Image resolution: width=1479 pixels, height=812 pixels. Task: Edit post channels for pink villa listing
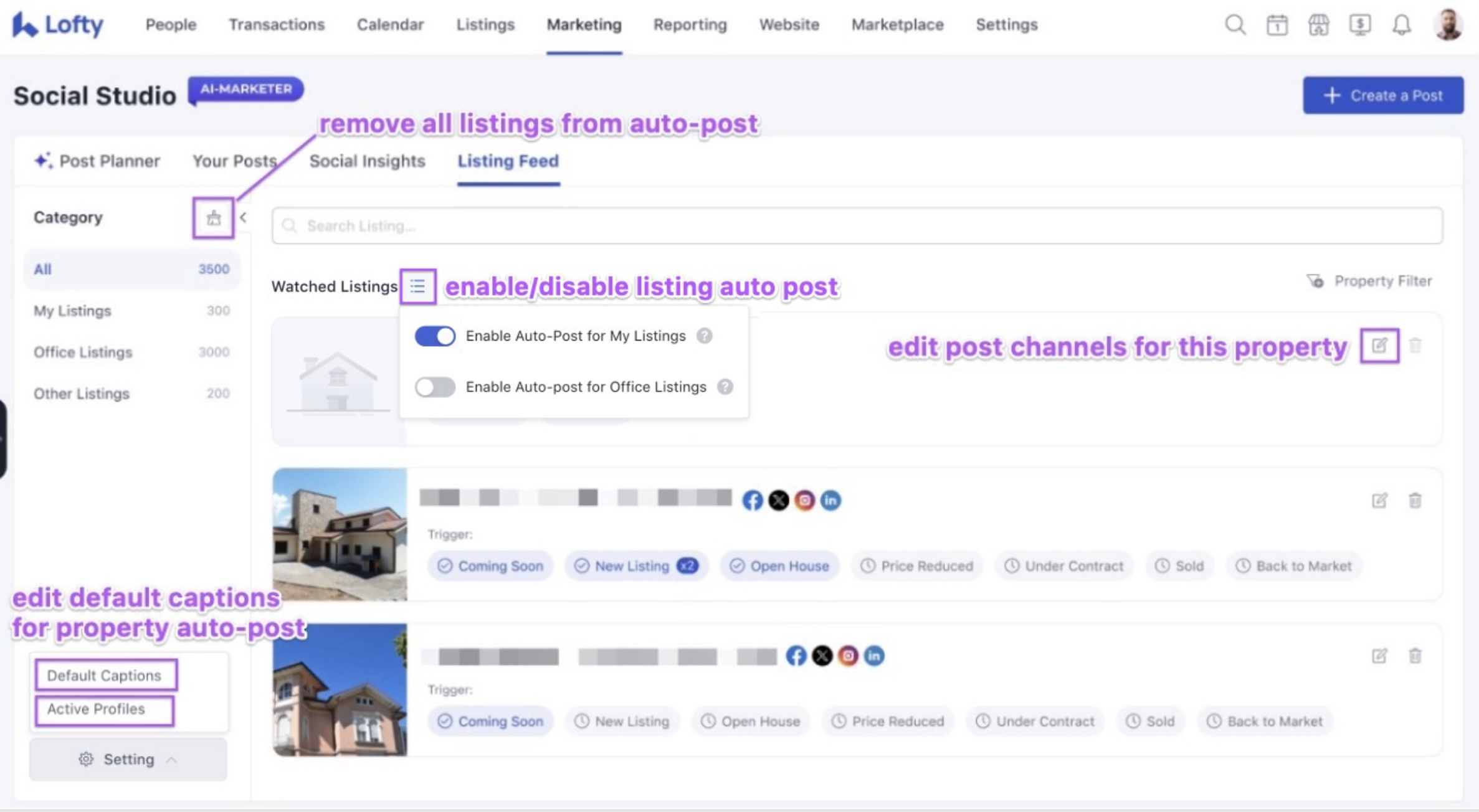pyautogui.click(x=1379, y=656)
